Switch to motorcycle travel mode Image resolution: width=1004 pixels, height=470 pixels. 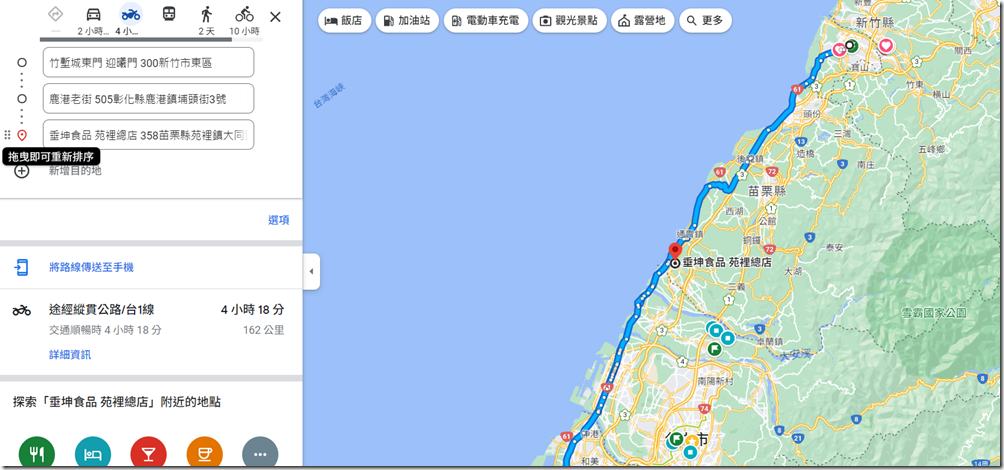tap(131, 13)
